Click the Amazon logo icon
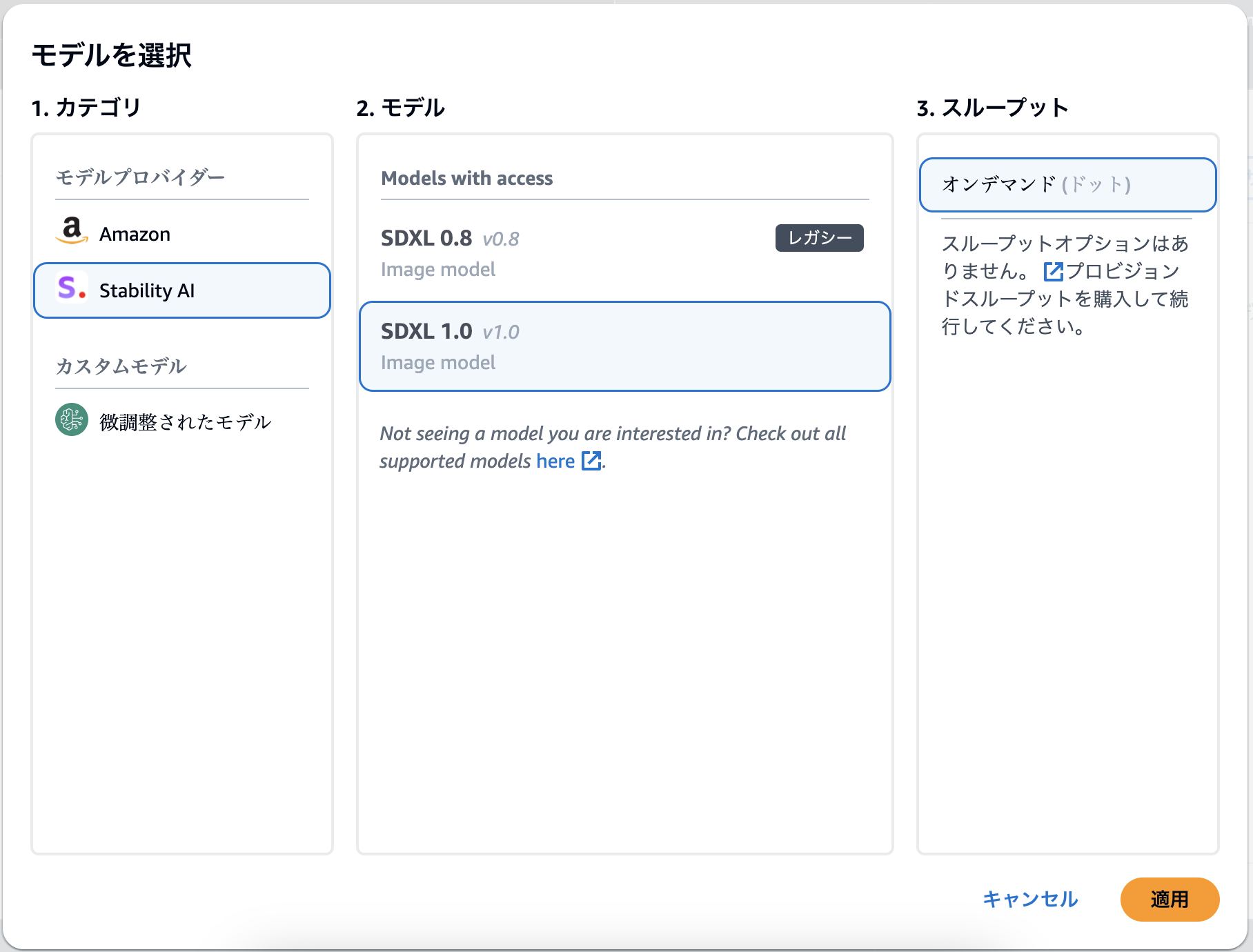The height and width of the screenshot is (952, 1253). pos(72,230)
